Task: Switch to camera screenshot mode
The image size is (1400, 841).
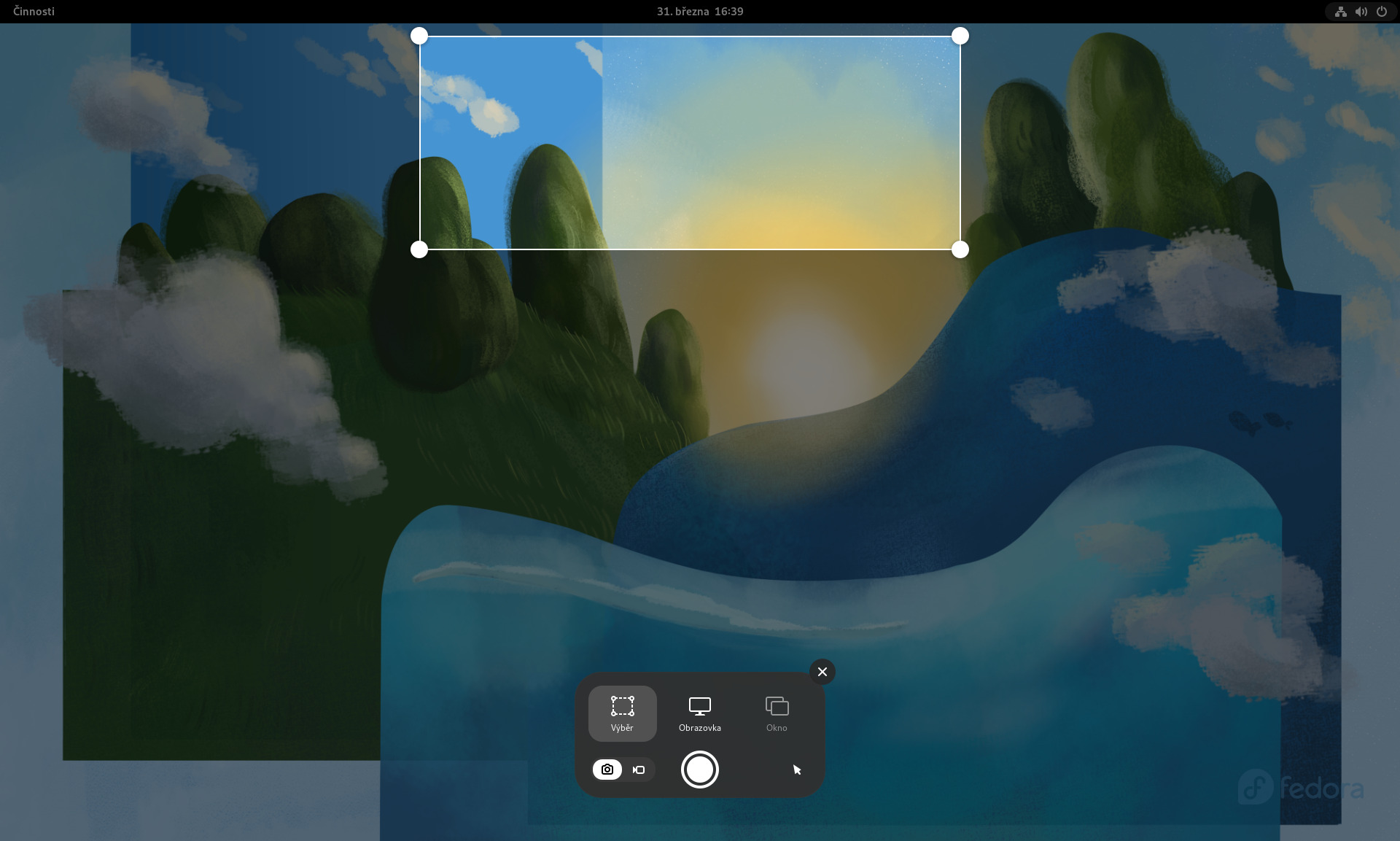Action: [607, 770]
